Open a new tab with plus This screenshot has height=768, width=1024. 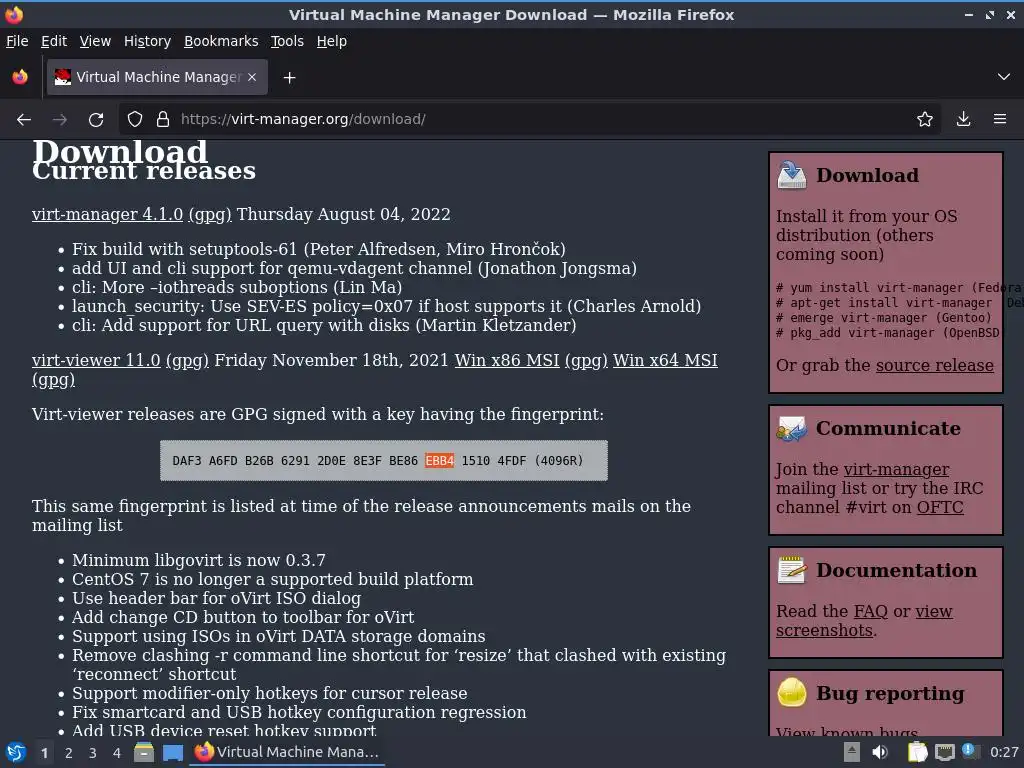pyautogui.click(x=289, y=78)
